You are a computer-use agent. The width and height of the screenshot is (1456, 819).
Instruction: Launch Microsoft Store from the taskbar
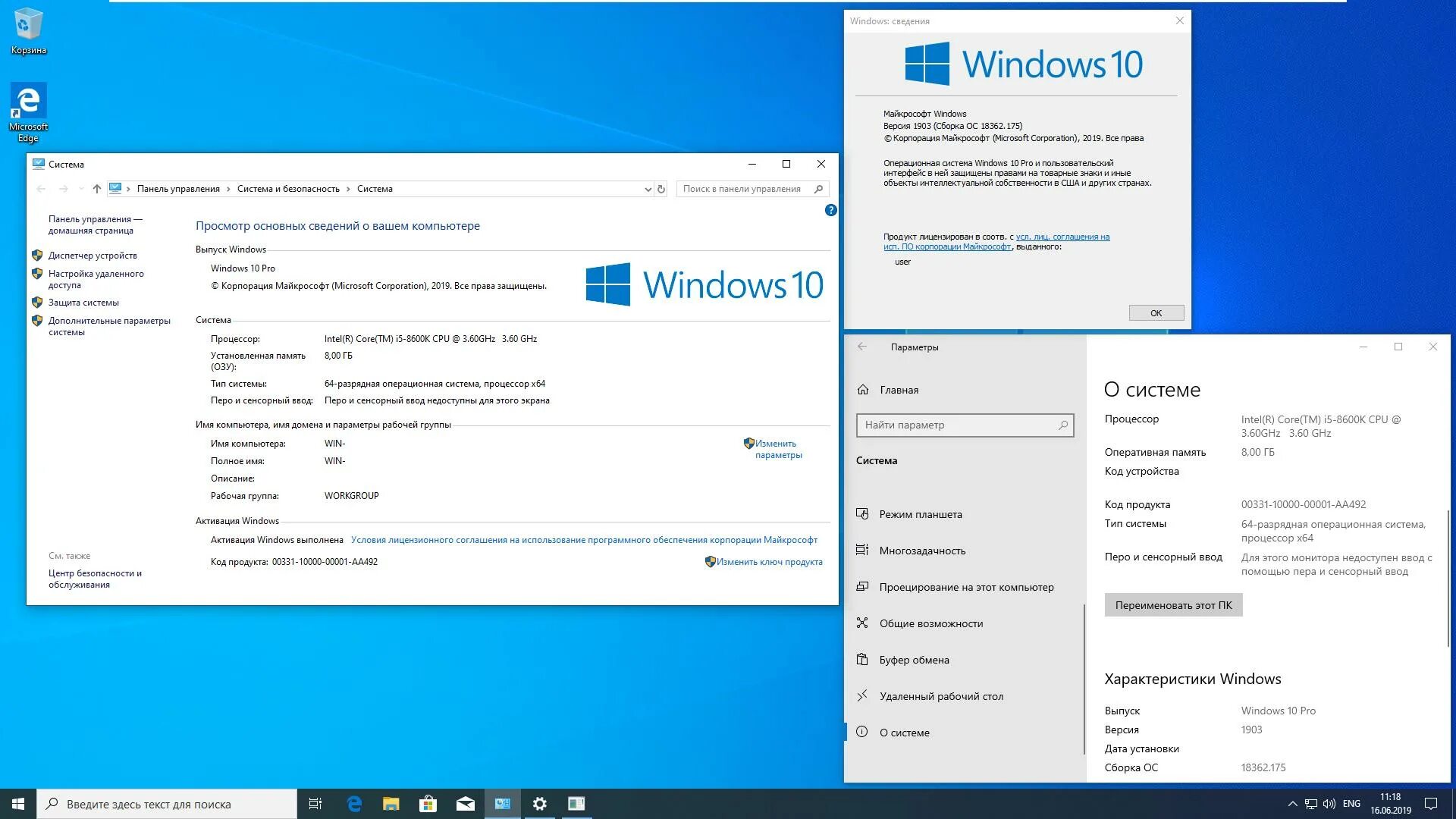click(x=428, y=804)
